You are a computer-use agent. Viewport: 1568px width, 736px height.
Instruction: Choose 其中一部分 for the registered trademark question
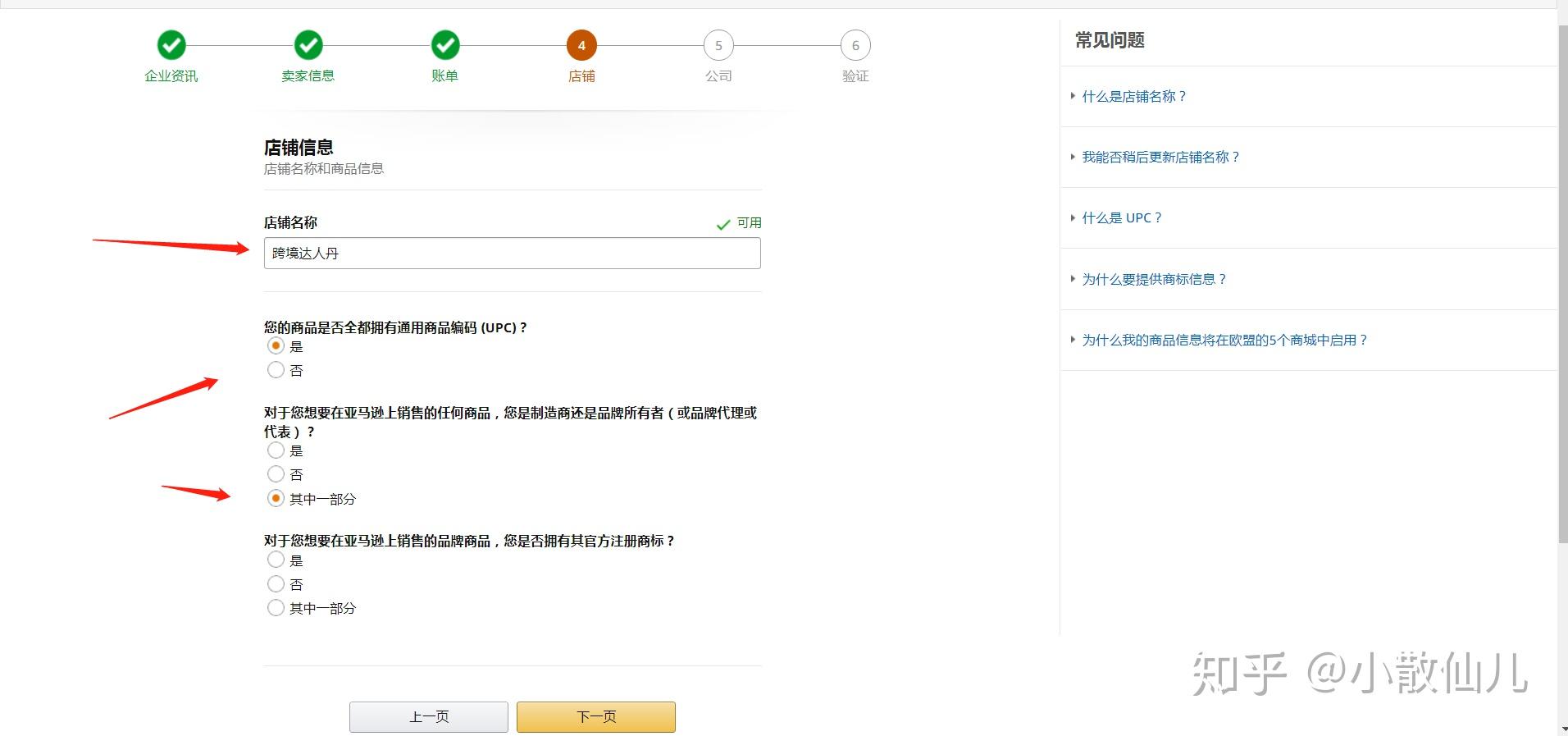tap(276, 608)
